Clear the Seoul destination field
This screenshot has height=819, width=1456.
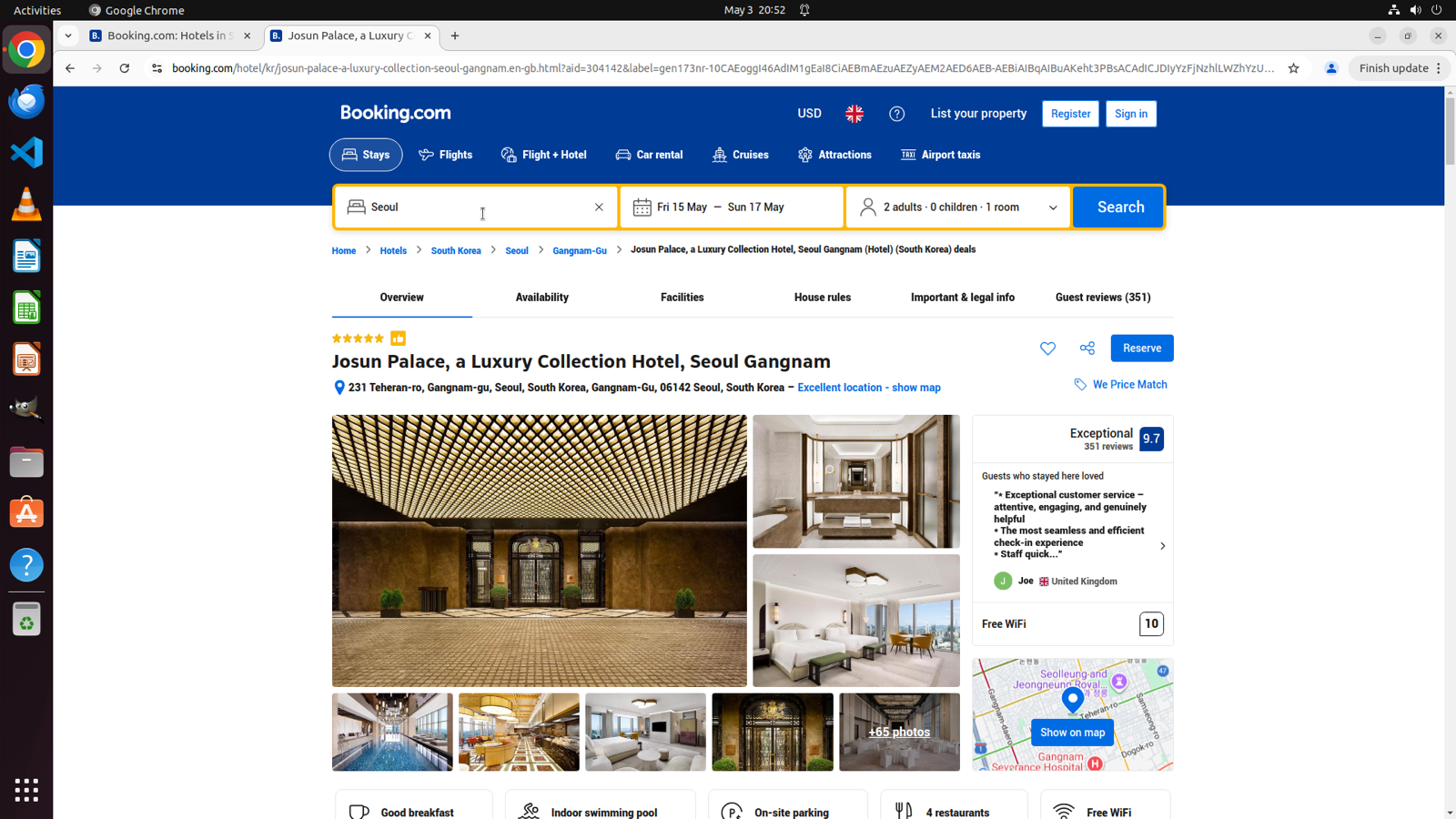pos(599,207)
